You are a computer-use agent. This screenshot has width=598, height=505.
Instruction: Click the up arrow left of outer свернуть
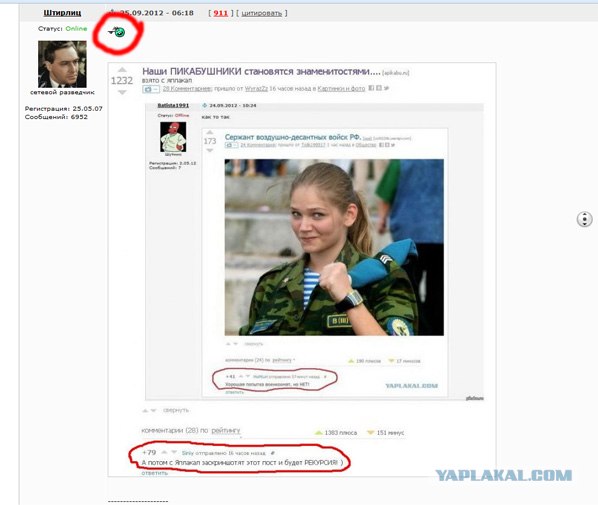pos(145,411)
